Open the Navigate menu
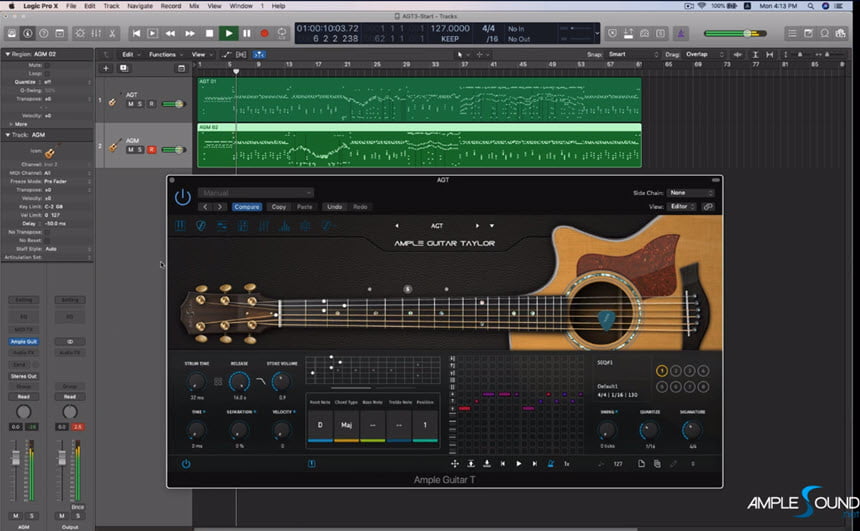Image resolution: width=860 pixels, height=531 pixels. (140, 6)
